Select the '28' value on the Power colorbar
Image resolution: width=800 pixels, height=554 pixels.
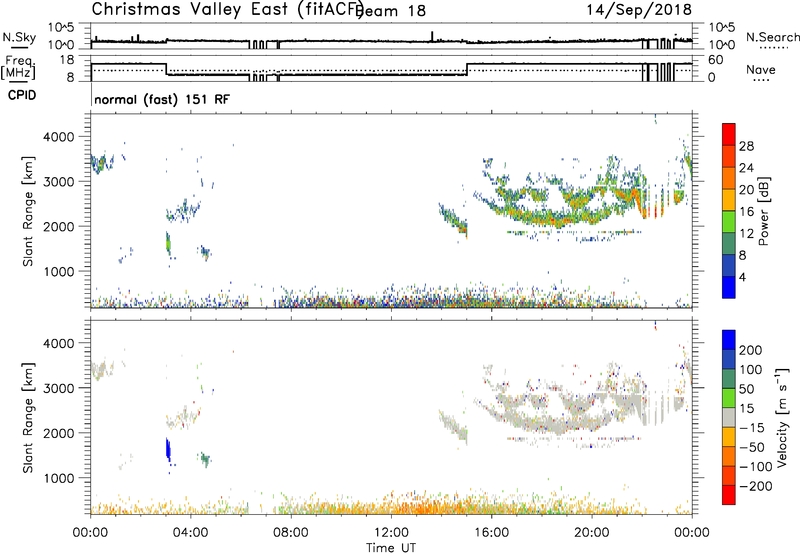tap(746, 146)
